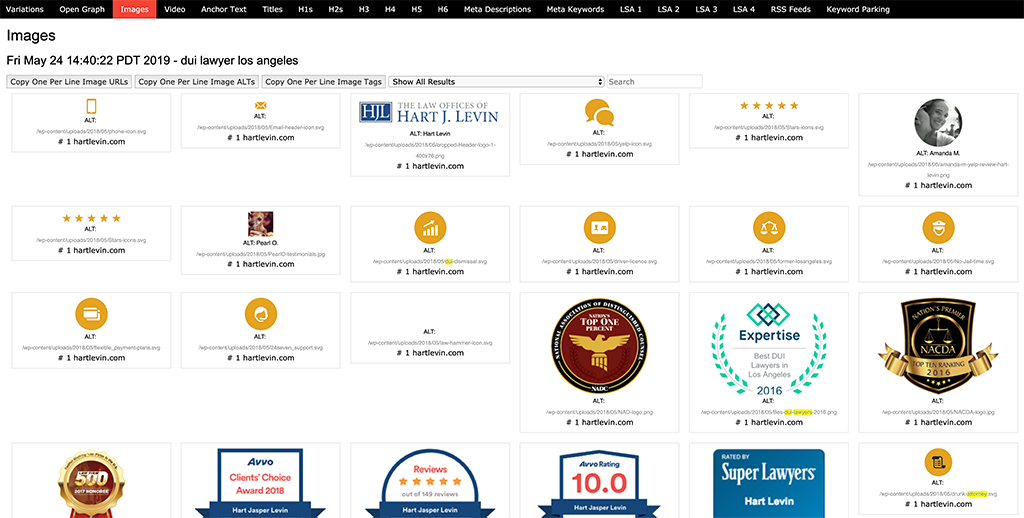Click the orange email envelope icon
The image size is (1024, 518).
[261, 105]
